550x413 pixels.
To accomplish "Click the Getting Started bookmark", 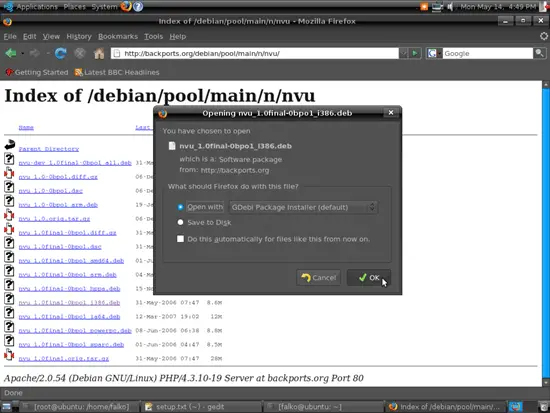I will point(37,72).
